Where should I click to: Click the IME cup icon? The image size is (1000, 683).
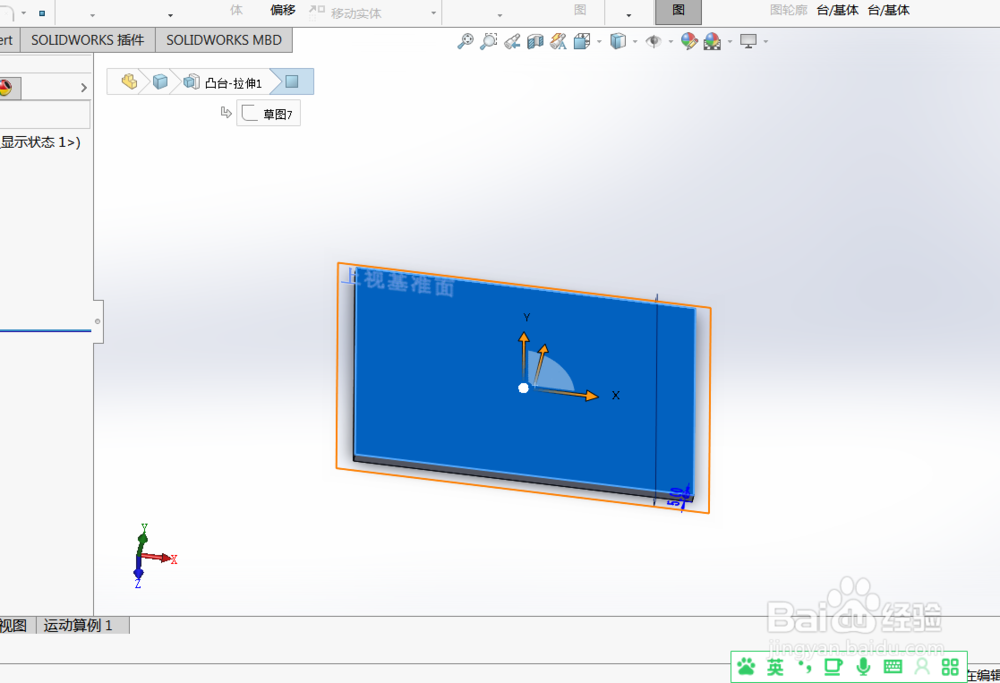click(833, 667)
